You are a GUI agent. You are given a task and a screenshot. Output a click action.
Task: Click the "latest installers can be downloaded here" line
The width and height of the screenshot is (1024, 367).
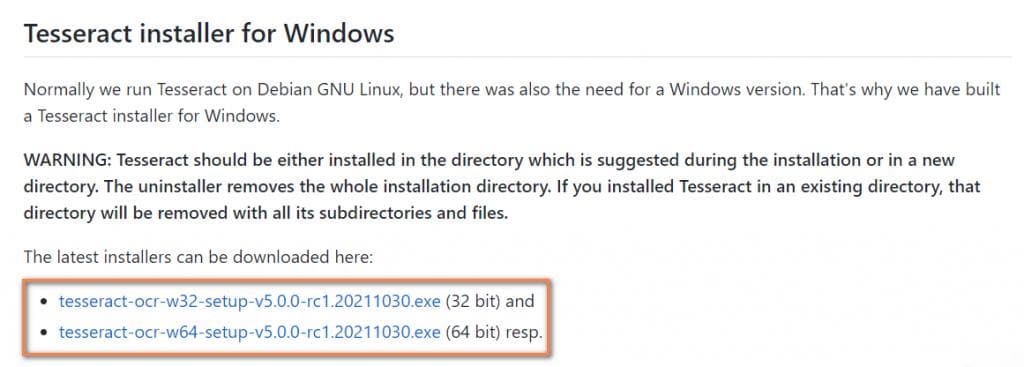tap(198, 257)
